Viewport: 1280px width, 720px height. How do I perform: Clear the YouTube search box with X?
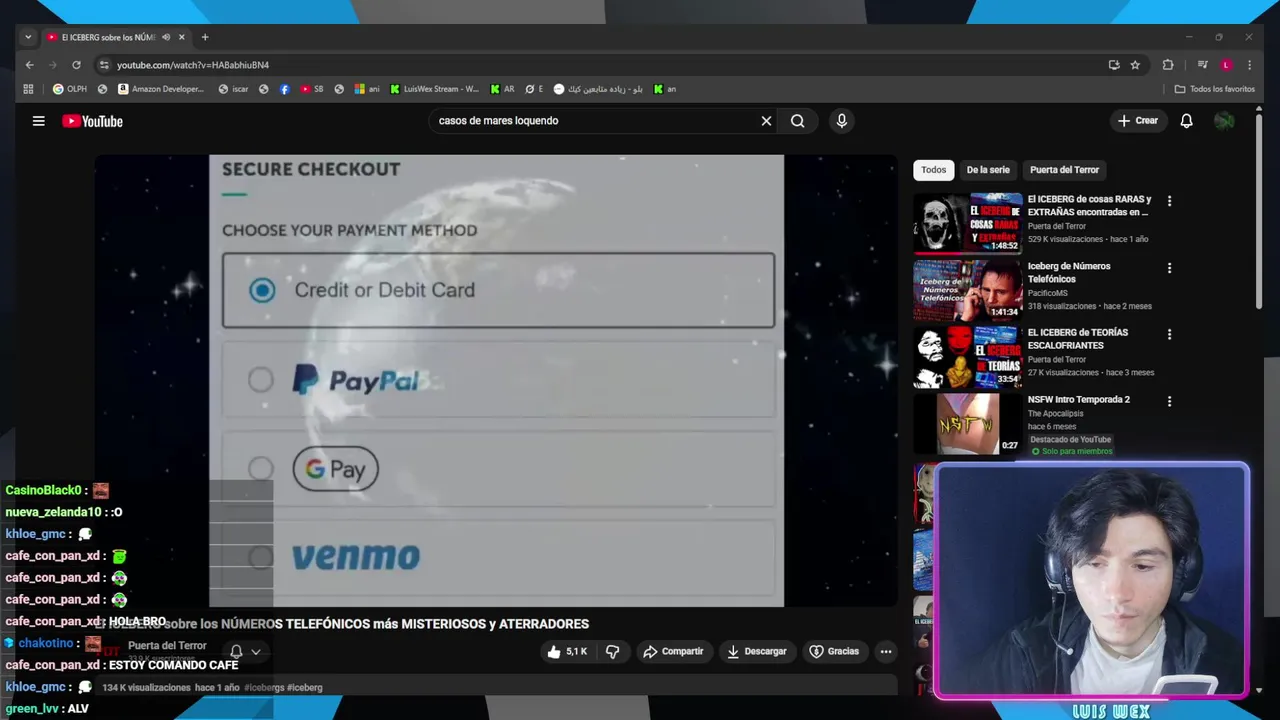click(x=766, y=121)
